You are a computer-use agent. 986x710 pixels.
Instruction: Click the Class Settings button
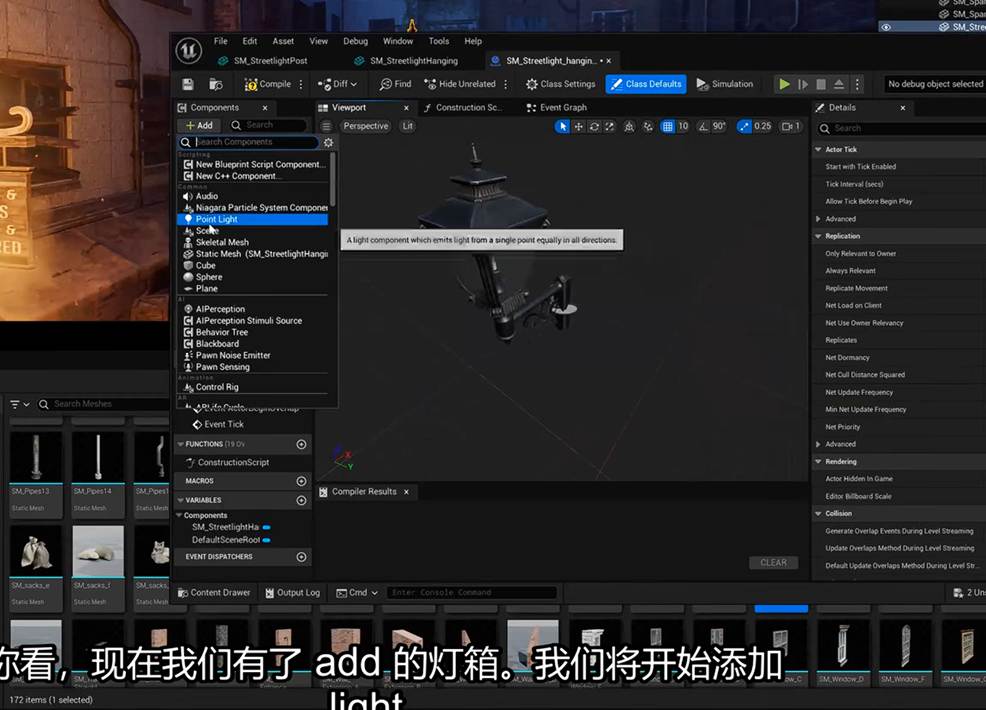click(560, 84)
